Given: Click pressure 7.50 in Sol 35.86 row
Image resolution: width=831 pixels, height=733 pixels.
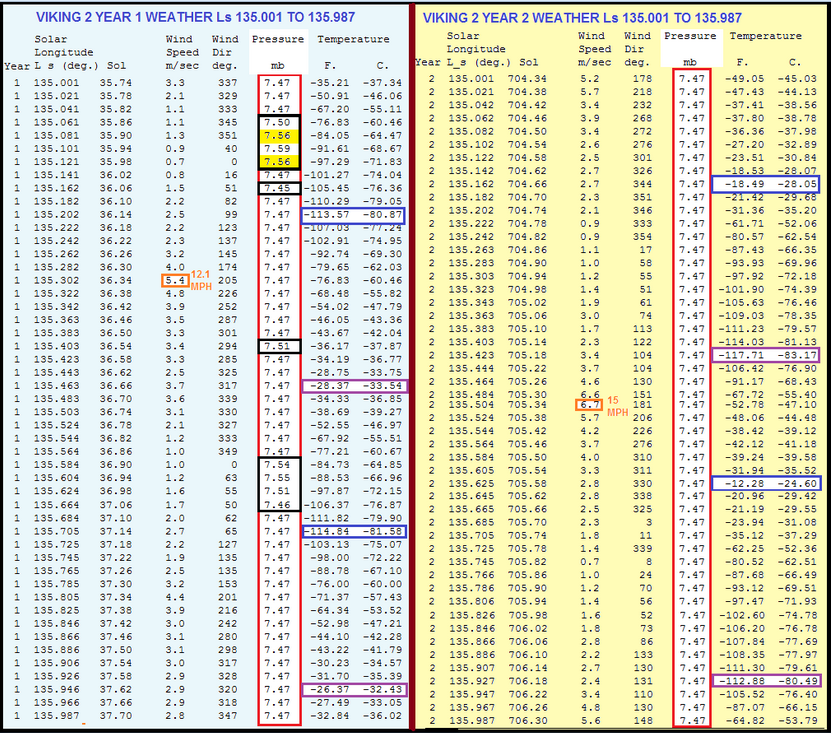Looking at the screenshot, I should [278, 122].
